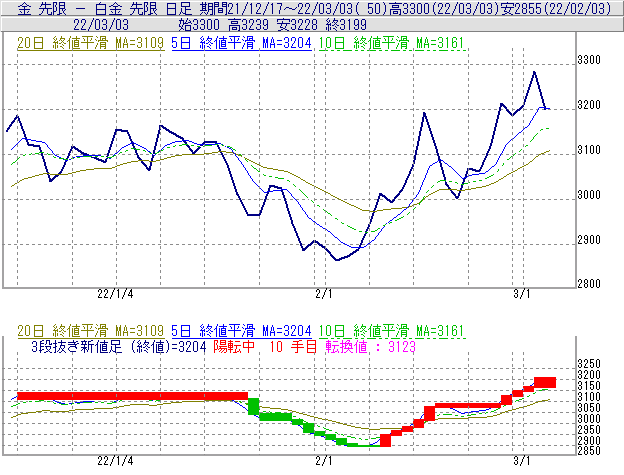Click the lower chart's 5日 終値平滑 MA=3204 legend

coord(241,331)
